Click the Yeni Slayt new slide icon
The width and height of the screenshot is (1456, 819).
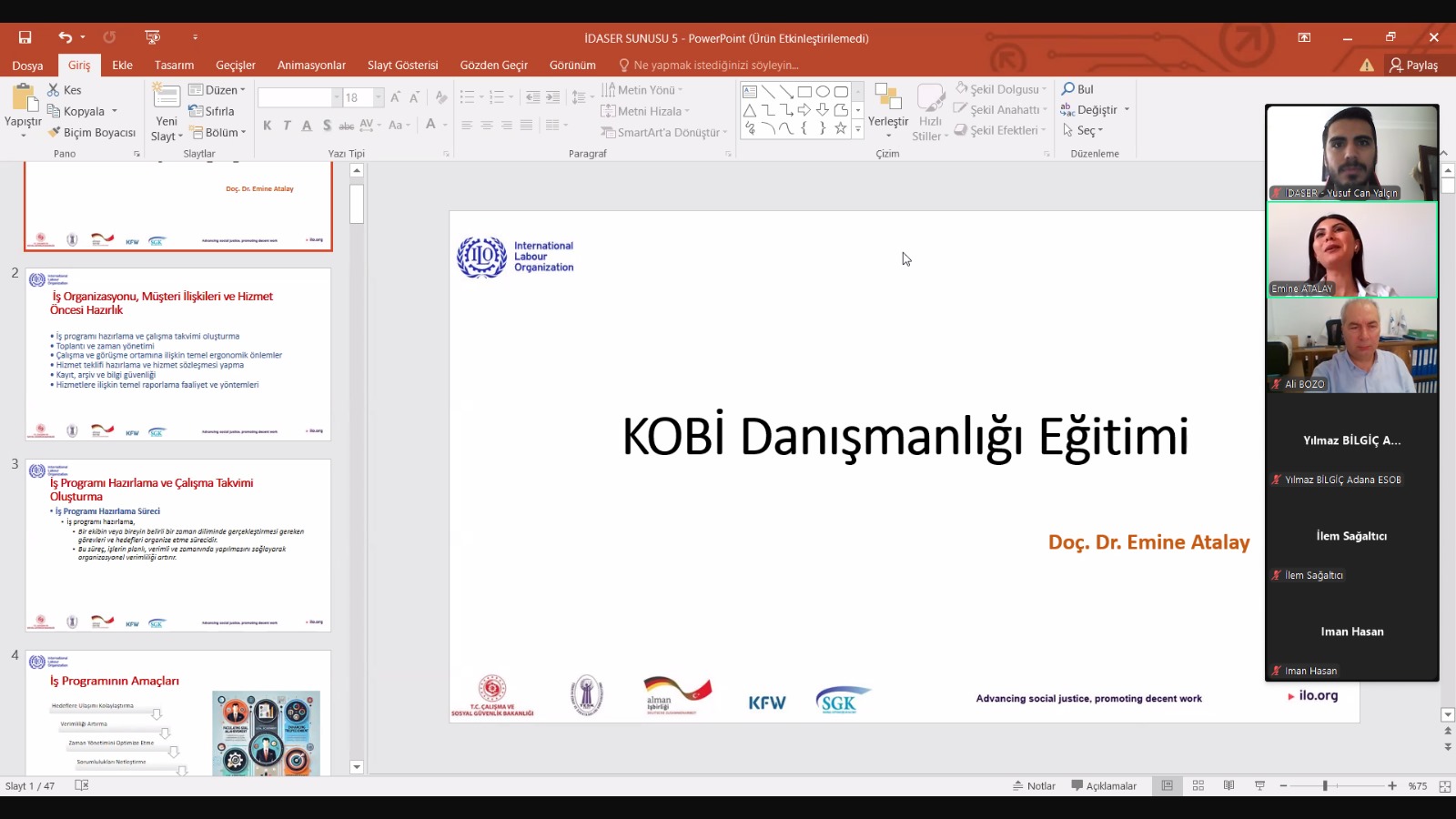pyautogui.click(x=167, y=96)
